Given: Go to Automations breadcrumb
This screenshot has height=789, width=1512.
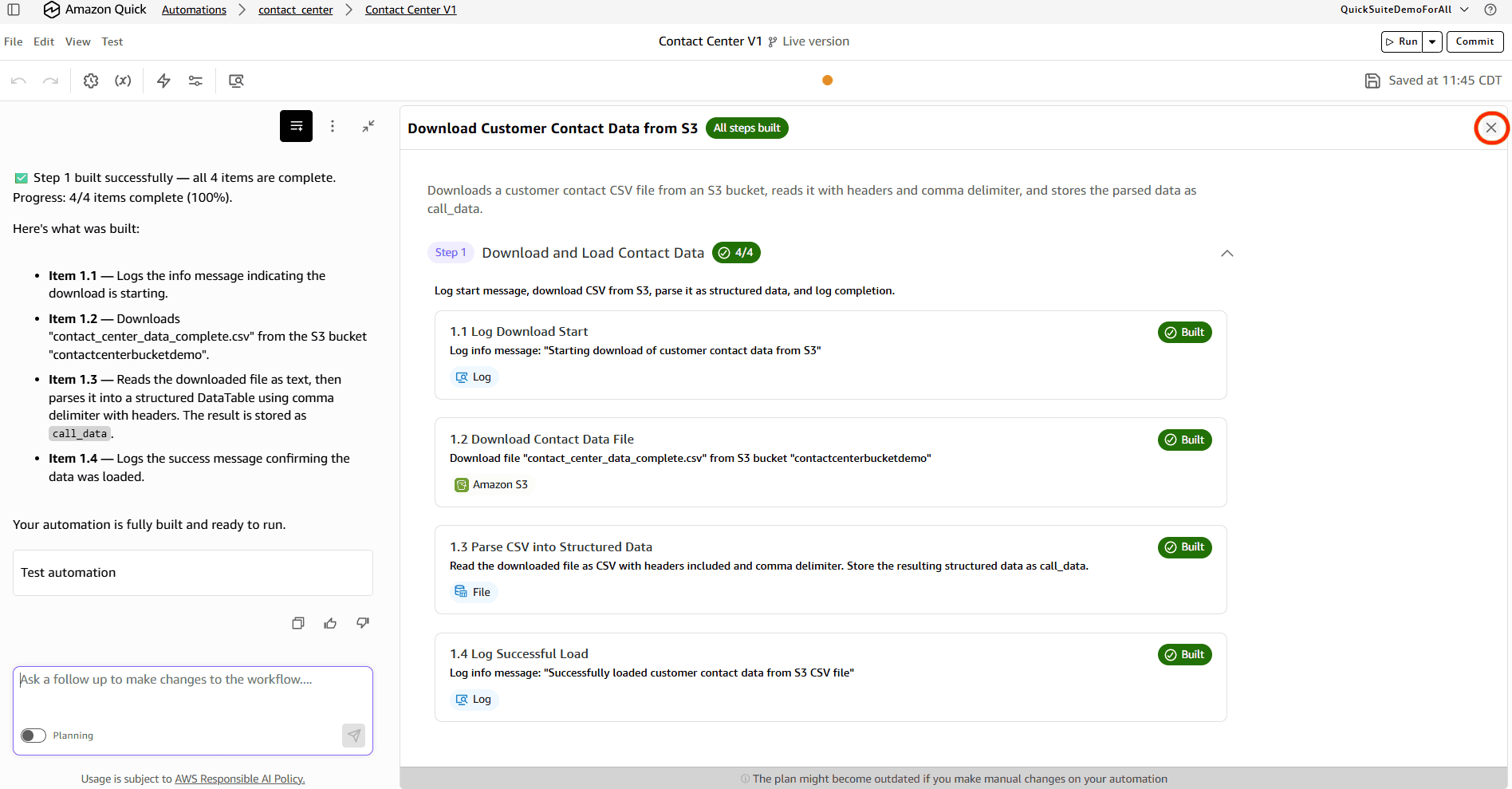Looking at the screenshot, I should [x=194, y=10].
